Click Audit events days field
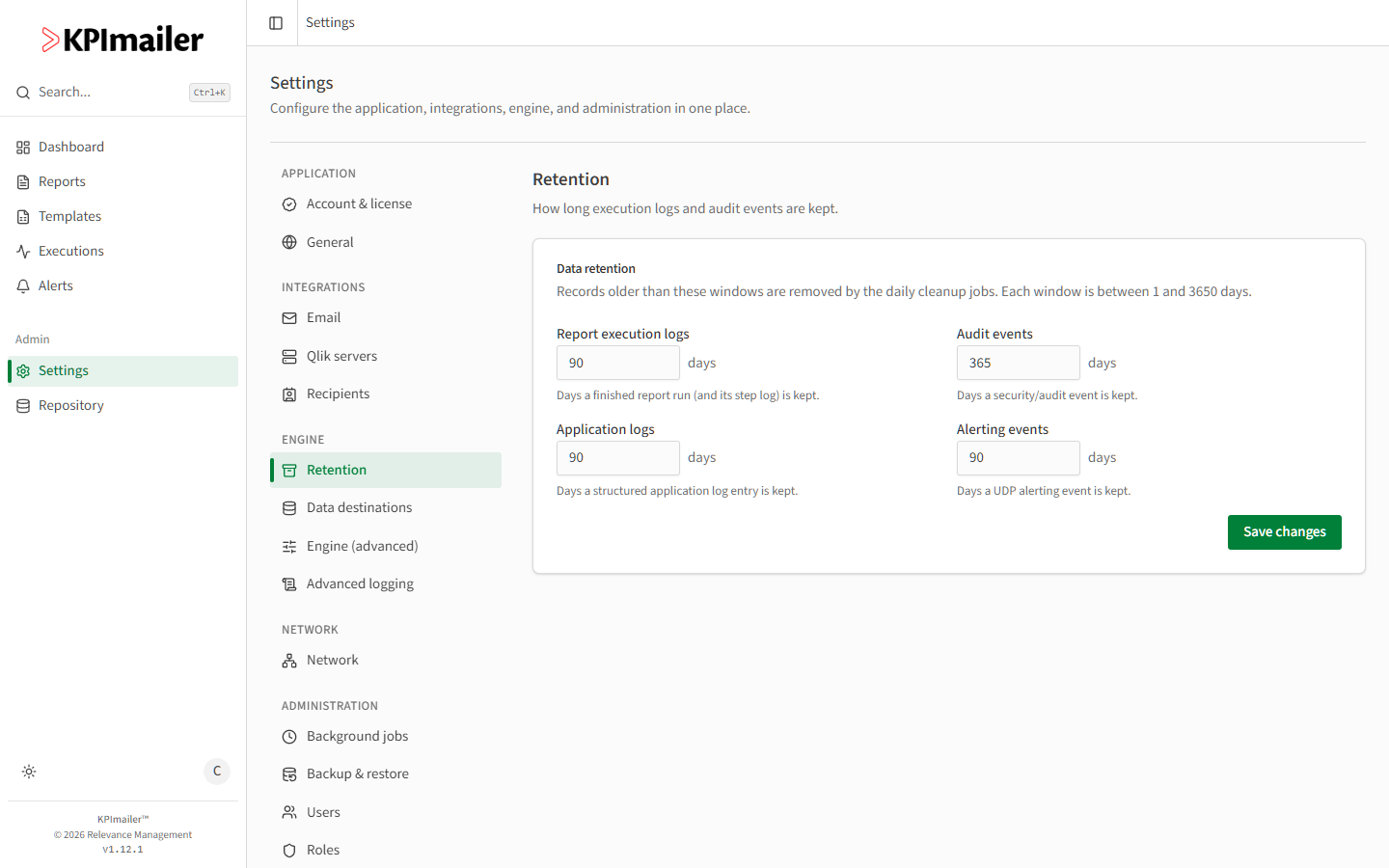Screen dimensions: 1389x868 coord(1019,364)
